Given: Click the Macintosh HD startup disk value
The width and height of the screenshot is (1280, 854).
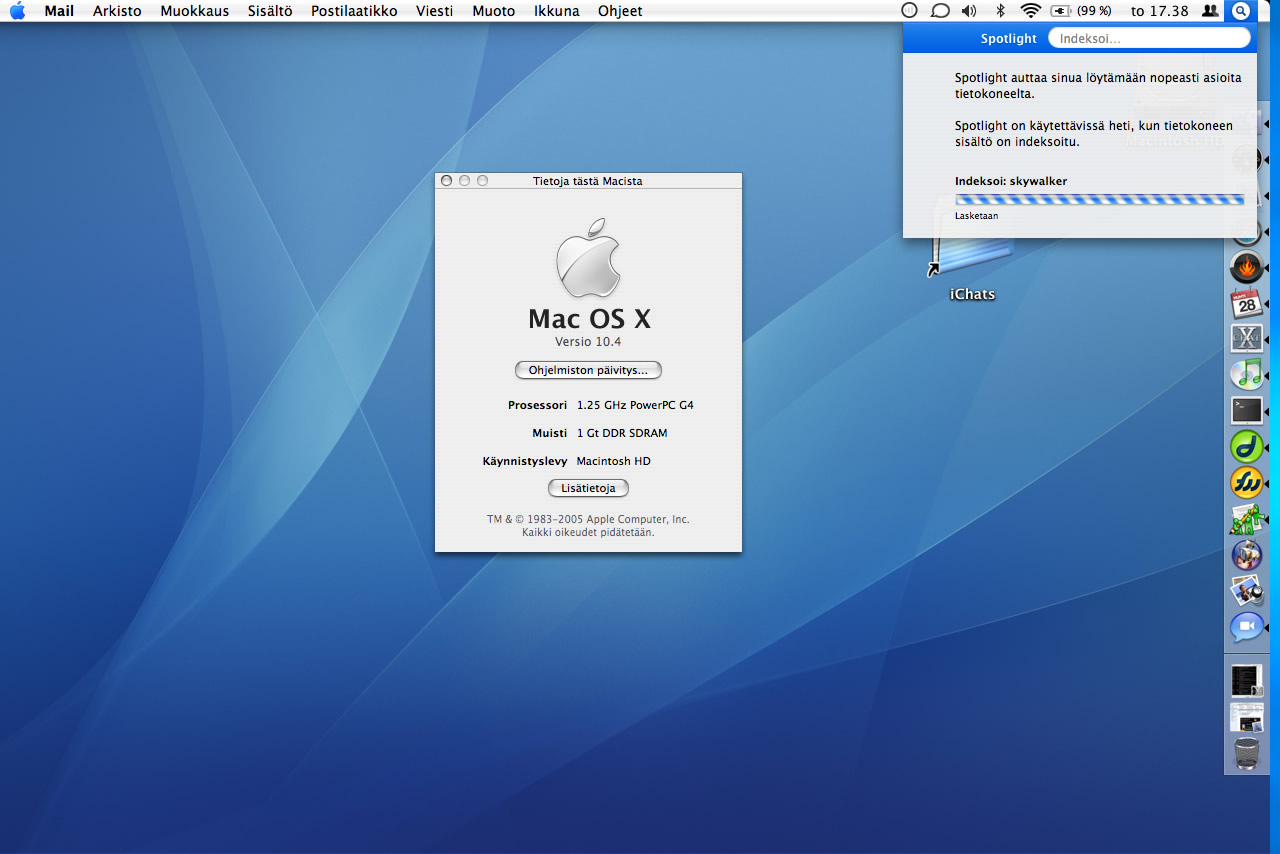Looking at the screenshot, I should coord(613,461).
